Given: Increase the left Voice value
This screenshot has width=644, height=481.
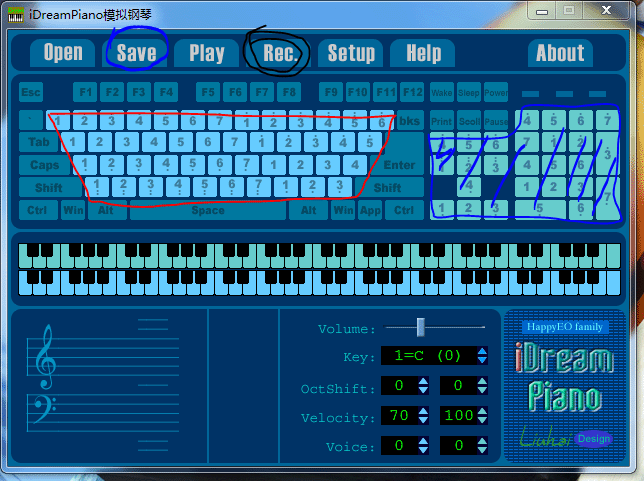Looking at the screenshot, I should coord(423,441).
